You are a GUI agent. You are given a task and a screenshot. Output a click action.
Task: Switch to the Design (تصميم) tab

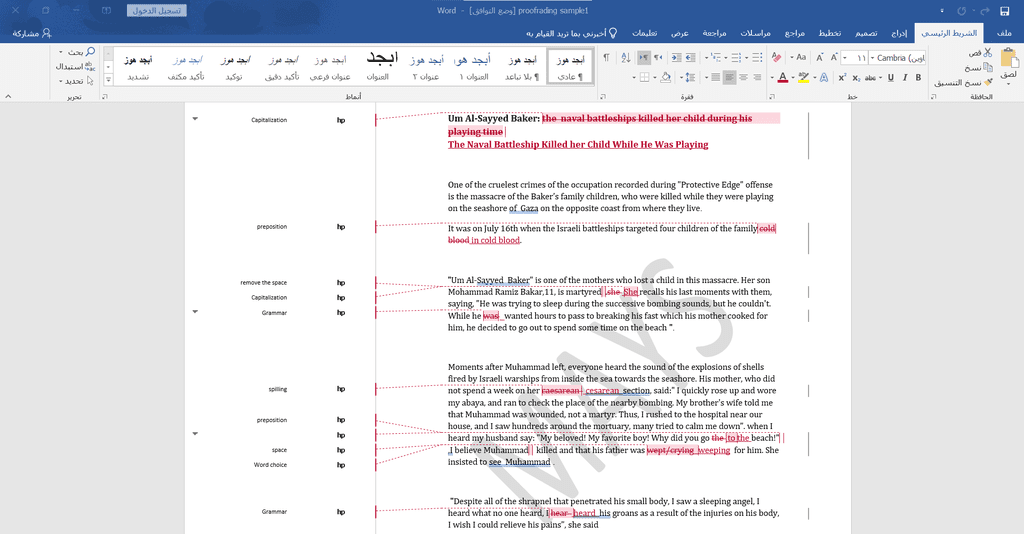866,33
